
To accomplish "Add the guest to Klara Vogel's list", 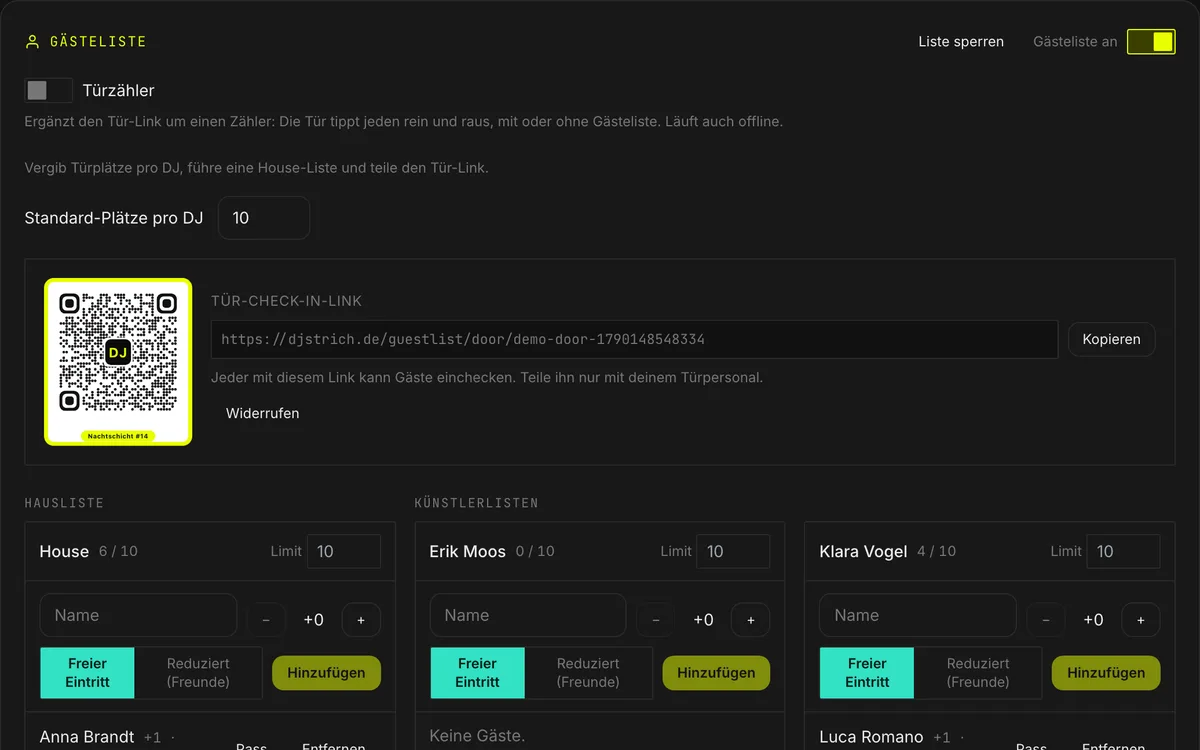I will (x=1106, y=673).
